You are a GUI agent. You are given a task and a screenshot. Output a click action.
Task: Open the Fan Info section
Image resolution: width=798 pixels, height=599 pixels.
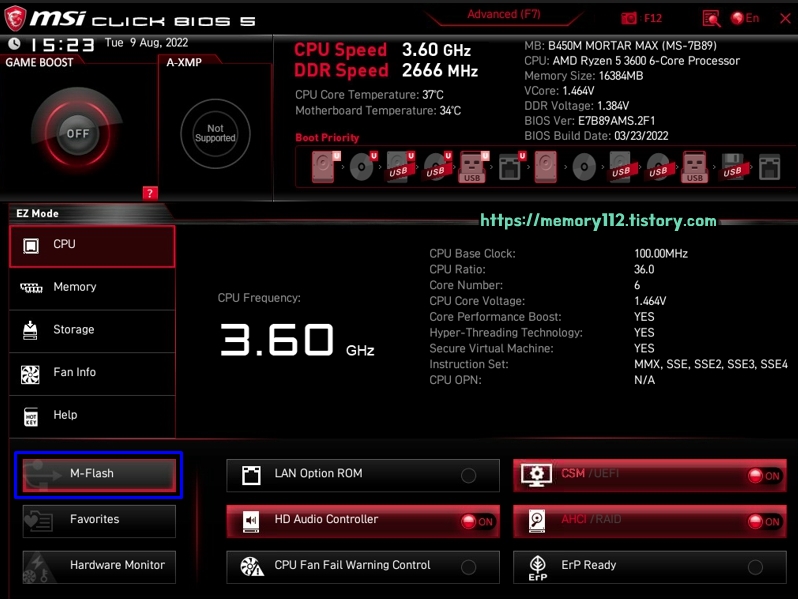click(x=92, y=374)
